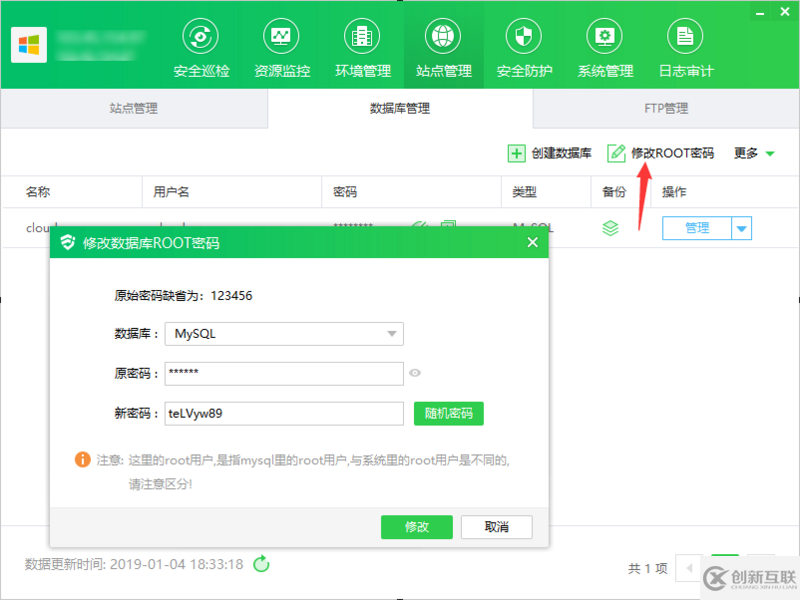Open the 系统管理 system management section
The image size is (800, 600).
(x=605, y=49)
